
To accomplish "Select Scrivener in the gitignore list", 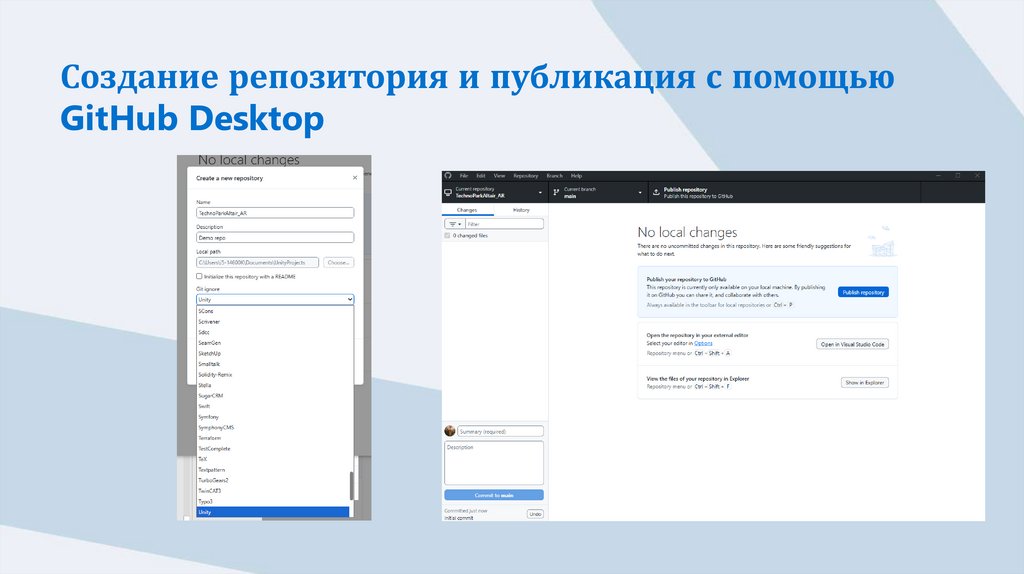I will click(x=273, y=321).
